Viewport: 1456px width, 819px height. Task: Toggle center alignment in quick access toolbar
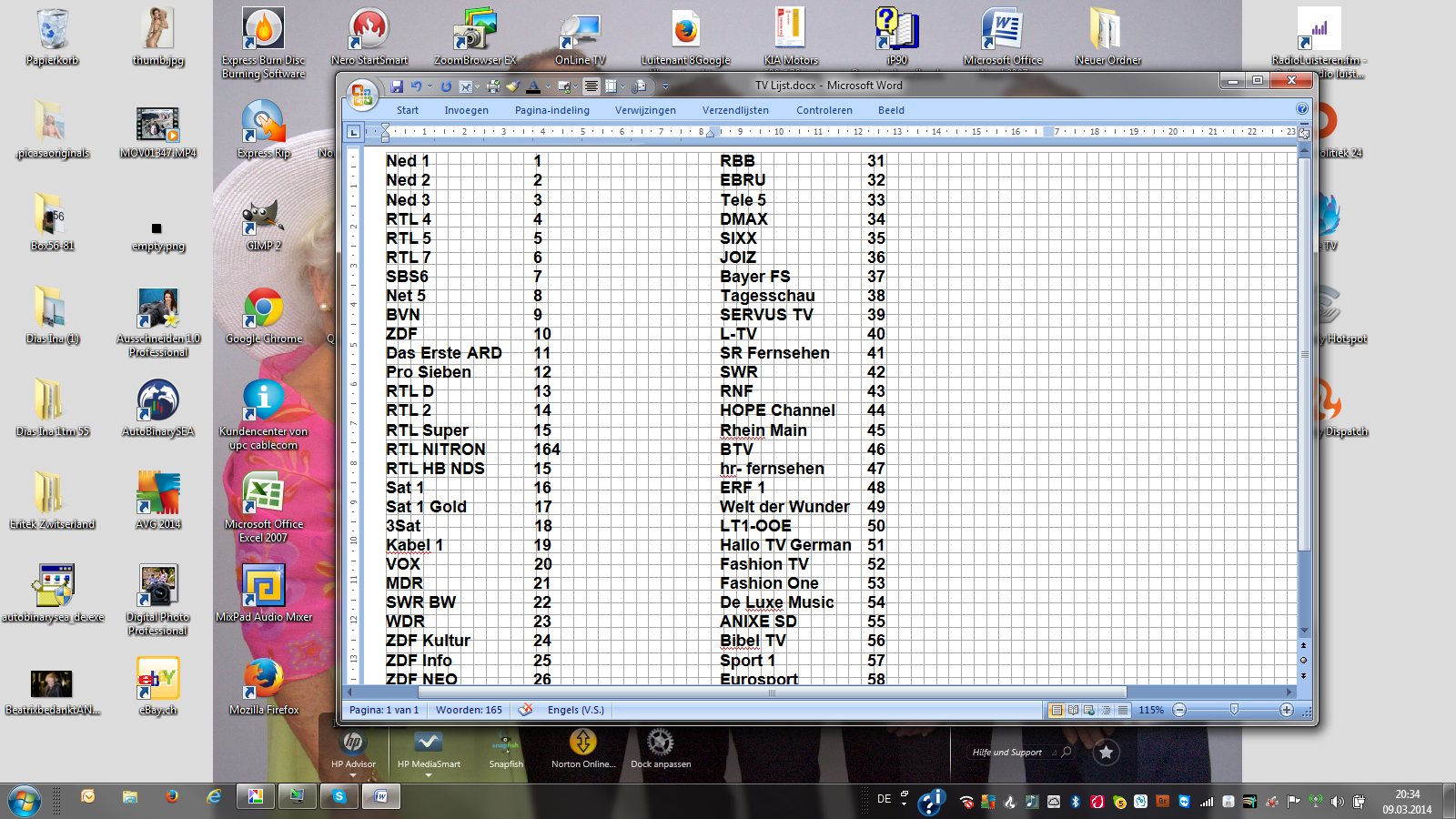tap(591, 86)
